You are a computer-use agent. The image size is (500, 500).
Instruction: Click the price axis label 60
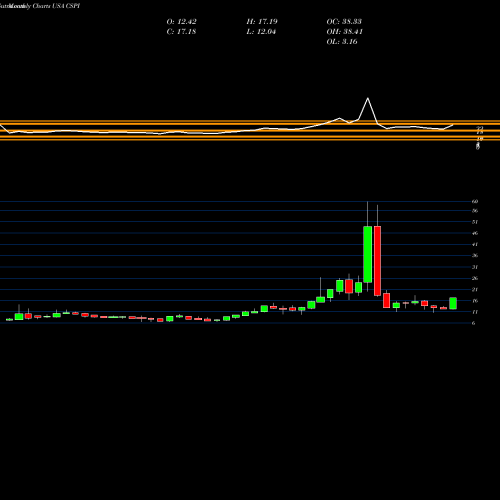[475, 201]
